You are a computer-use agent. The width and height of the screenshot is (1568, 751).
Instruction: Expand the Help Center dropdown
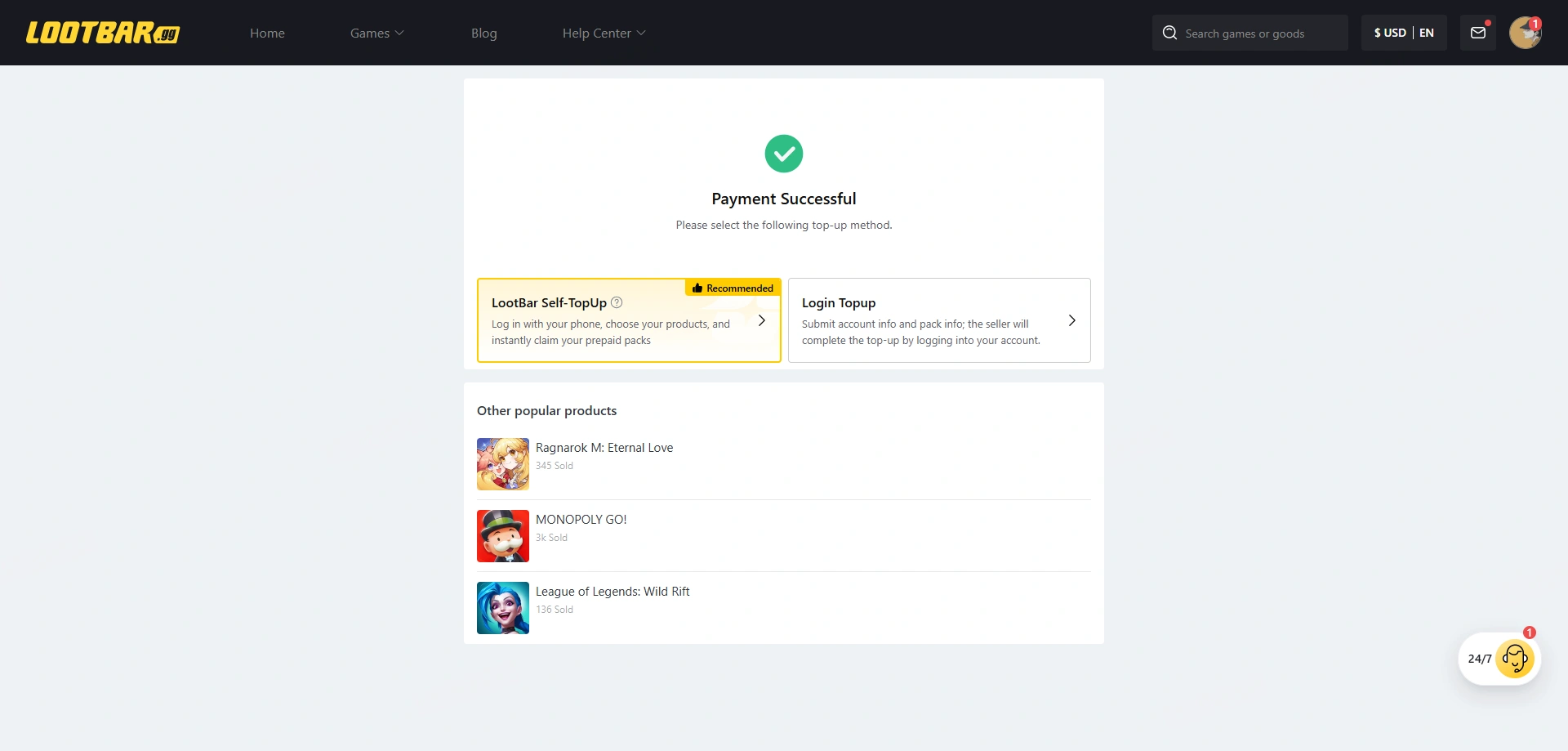coord(603,33)
